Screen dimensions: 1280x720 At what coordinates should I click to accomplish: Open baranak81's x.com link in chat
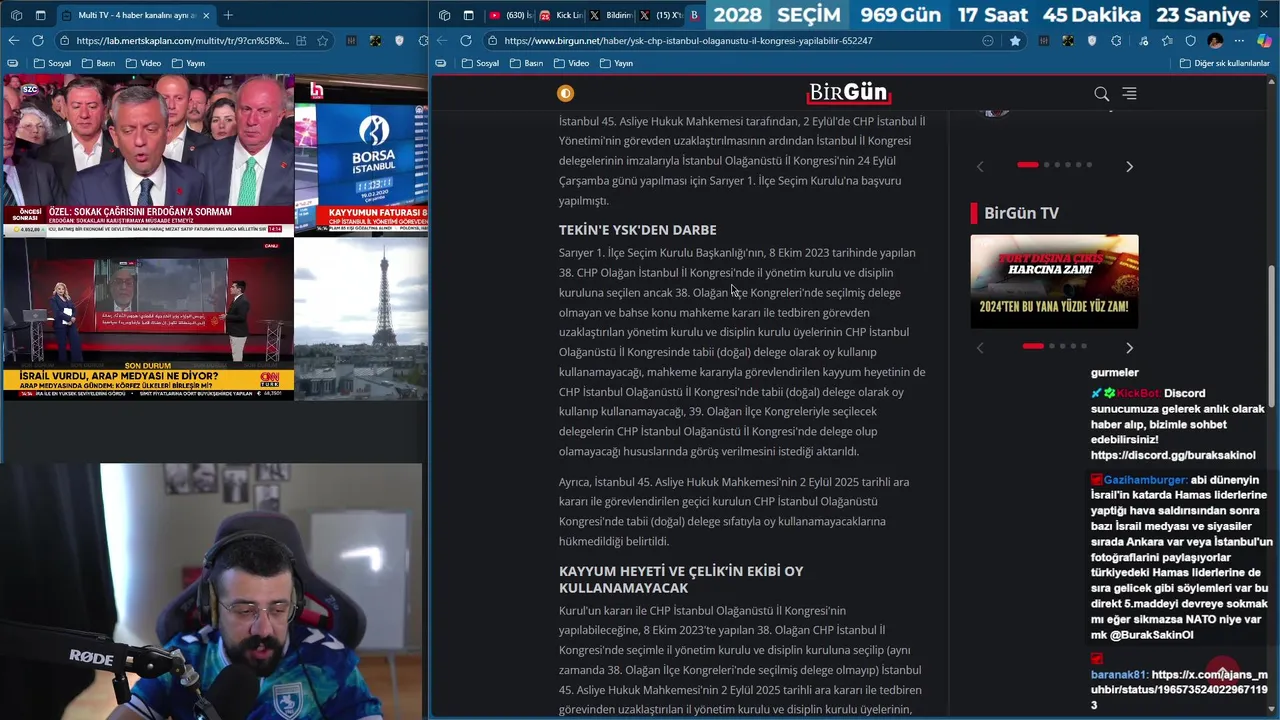point(1180,690)
